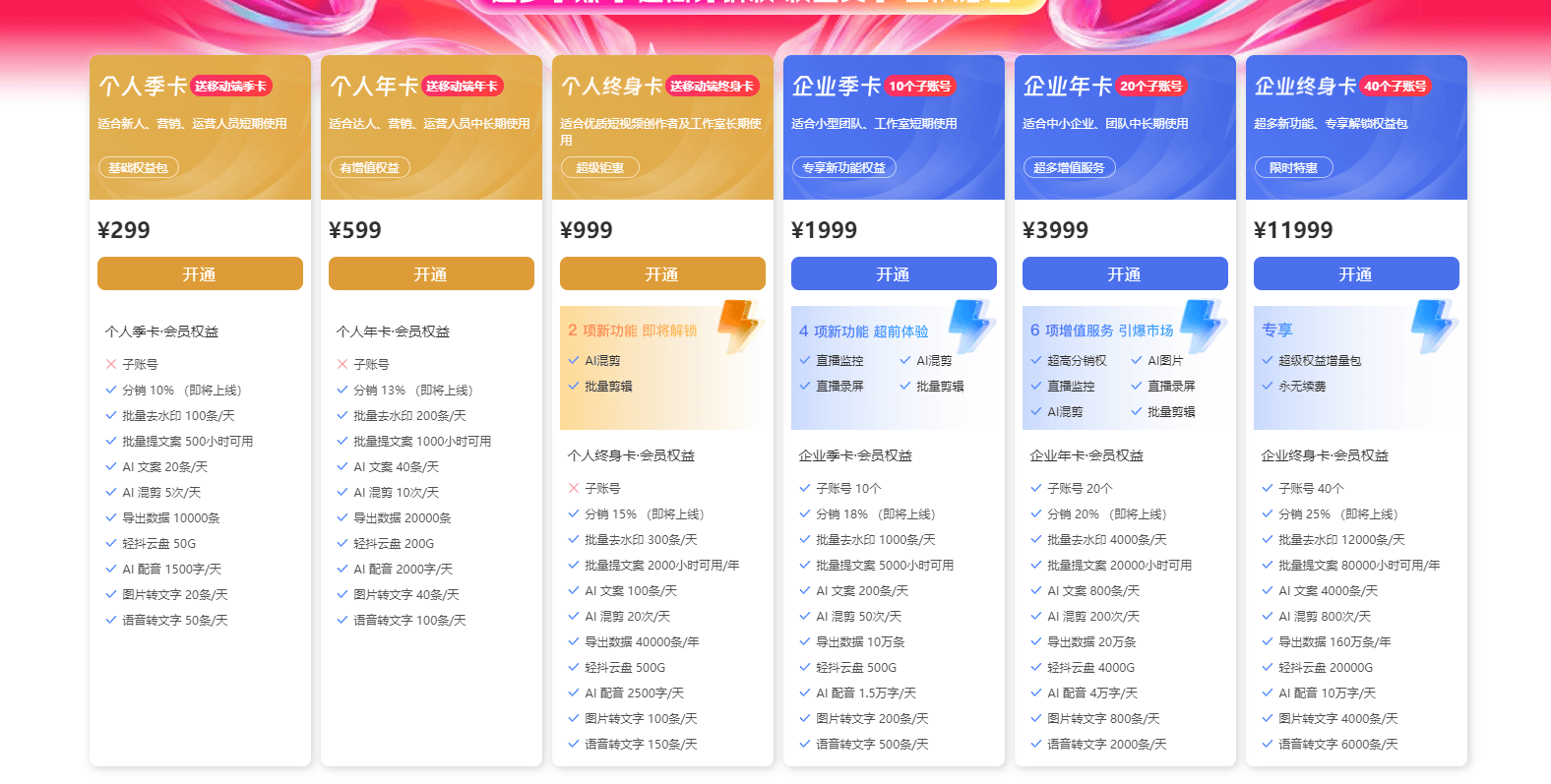
Task: Click the red X beside 子账号 in 个人终身卡
Action: [574, 488]
